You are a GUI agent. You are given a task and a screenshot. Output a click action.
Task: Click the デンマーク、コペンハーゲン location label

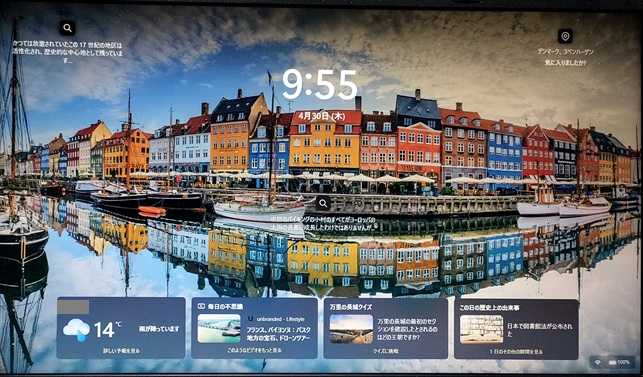click(565, 52)
